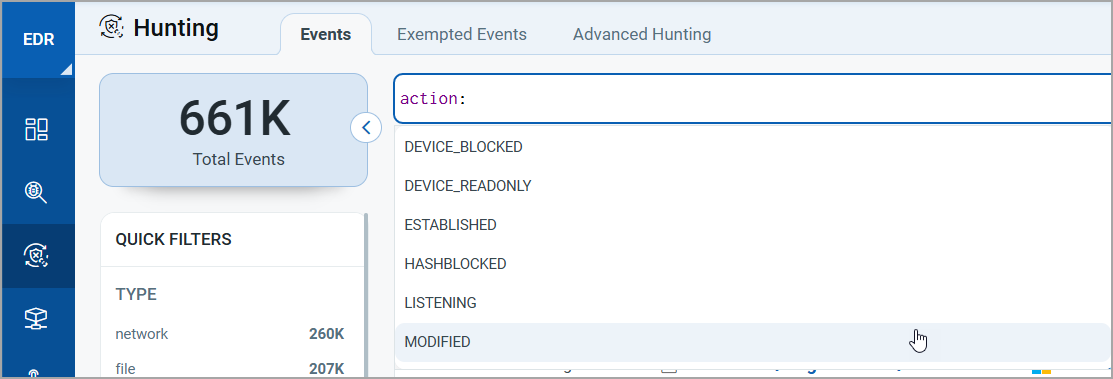
Task: Expand the EDR module switcher
Action: click(x=38, y=40)
